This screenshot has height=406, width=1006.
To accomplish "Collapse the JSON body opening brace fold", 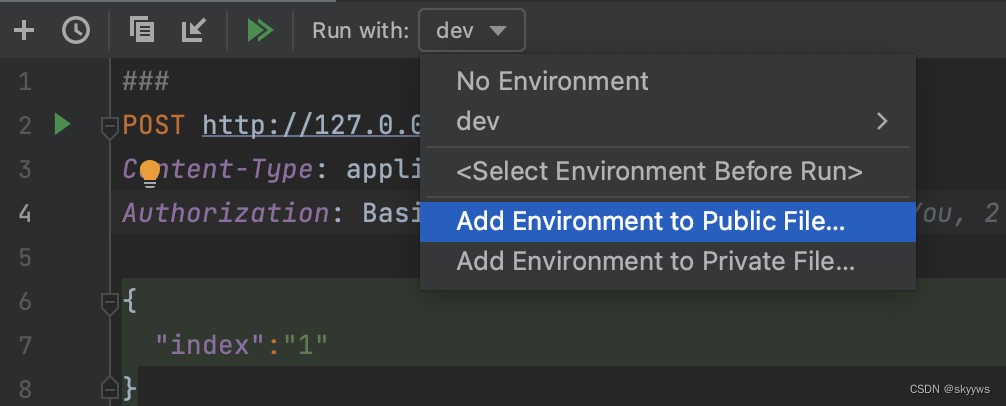I will click(x=110, y=303).
